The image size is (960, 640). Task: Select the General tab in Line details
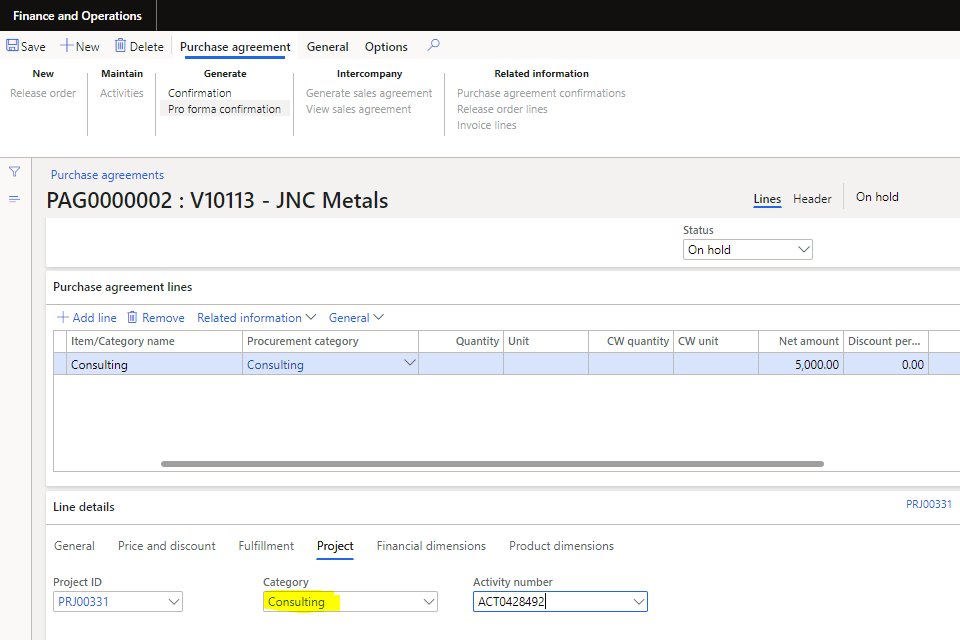tap(74, 546)
